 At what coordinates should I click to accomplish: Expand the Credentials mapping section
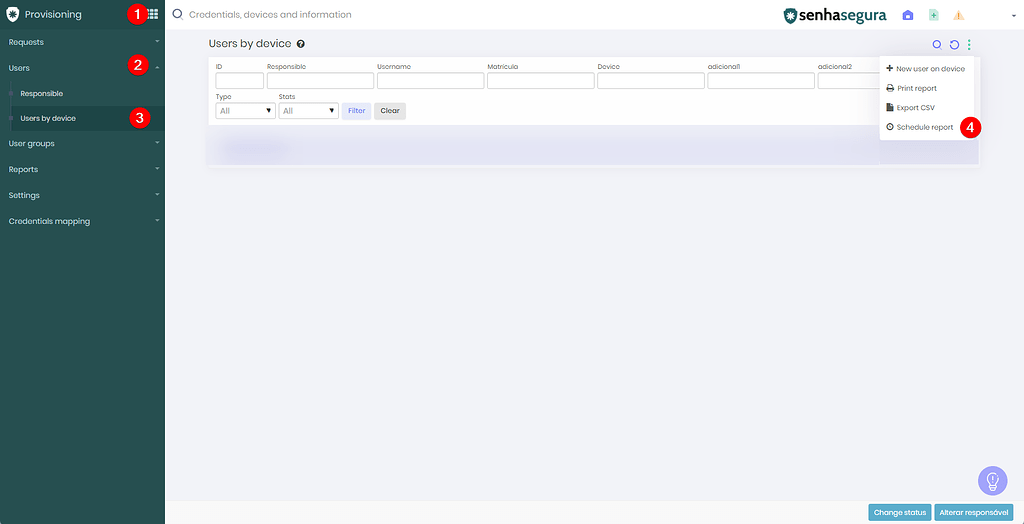point(82,221)
